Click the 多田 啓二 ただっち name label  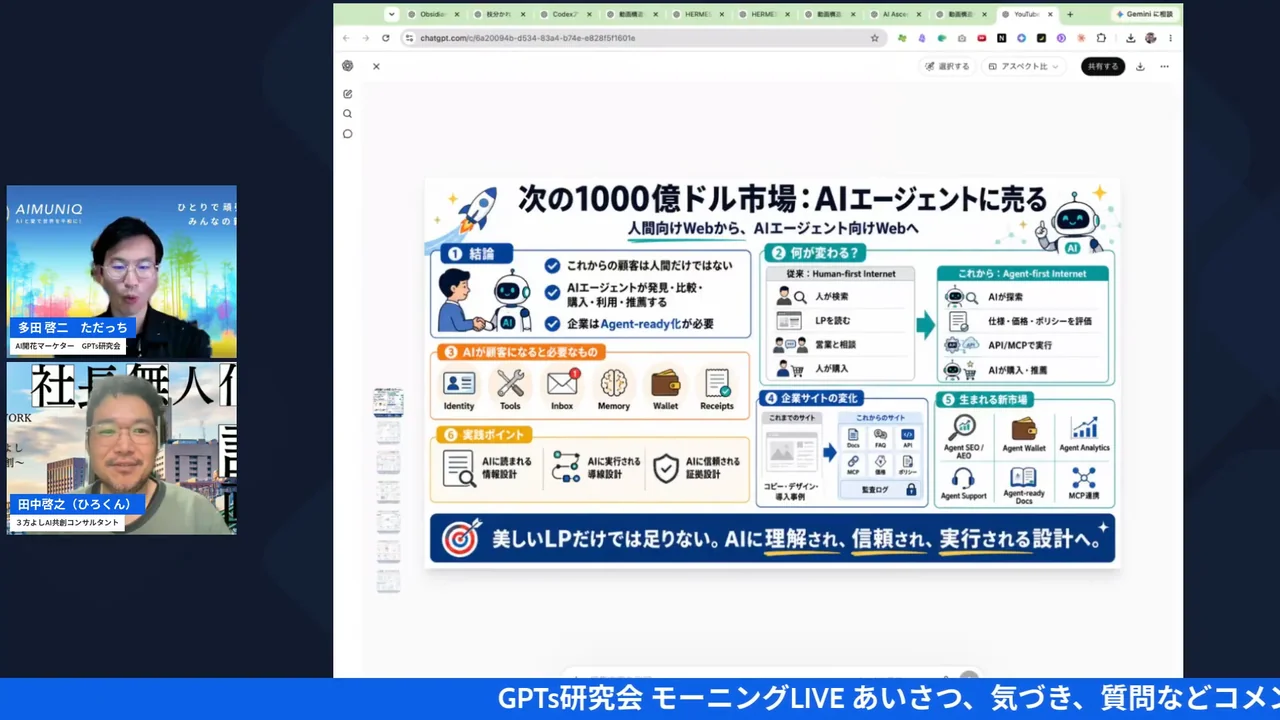[73, 328]
